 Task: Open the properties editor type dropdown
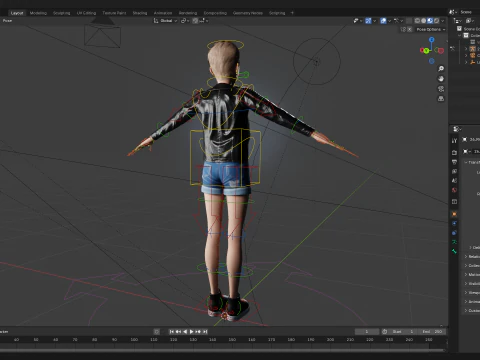point(457,129)
